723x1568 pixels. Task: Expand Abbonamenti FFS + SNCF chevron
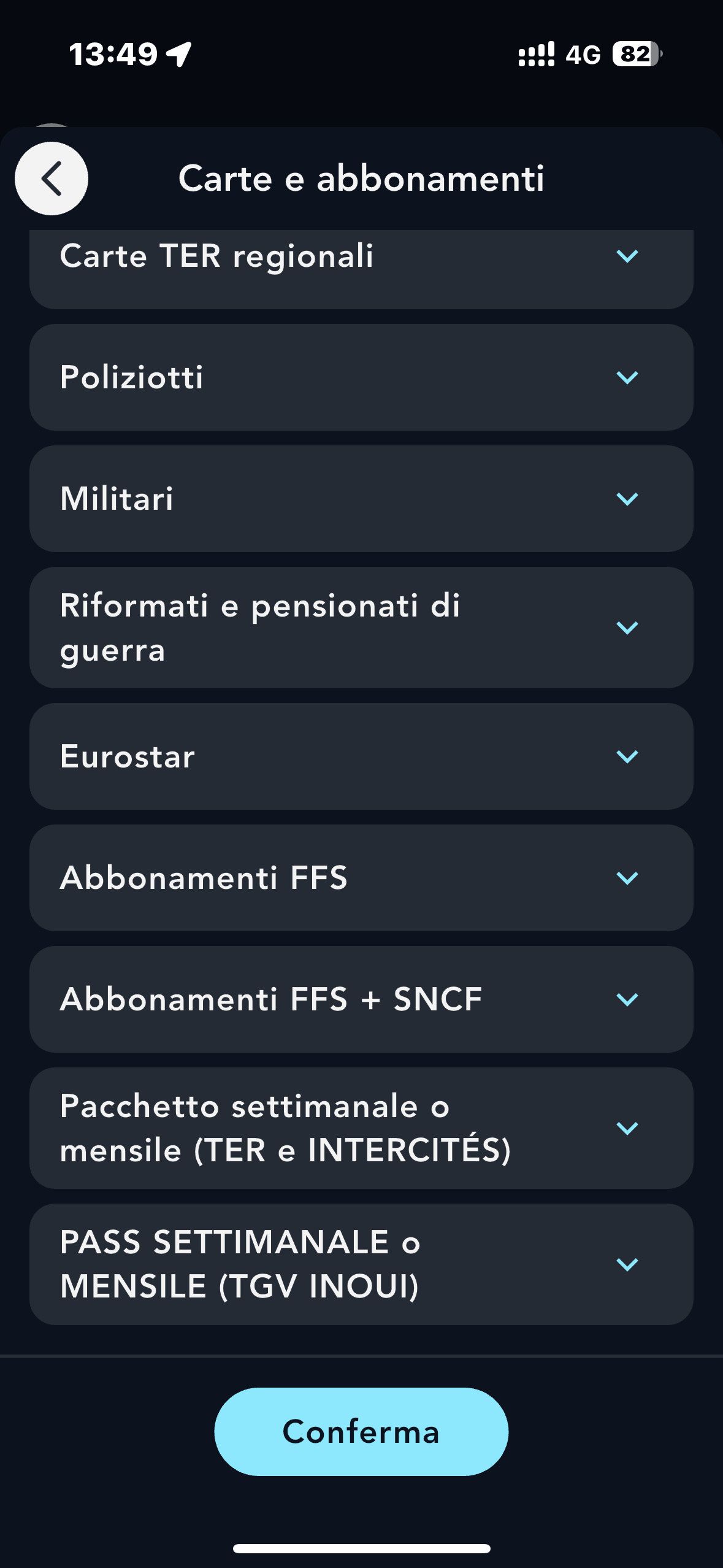coord(627,999)
